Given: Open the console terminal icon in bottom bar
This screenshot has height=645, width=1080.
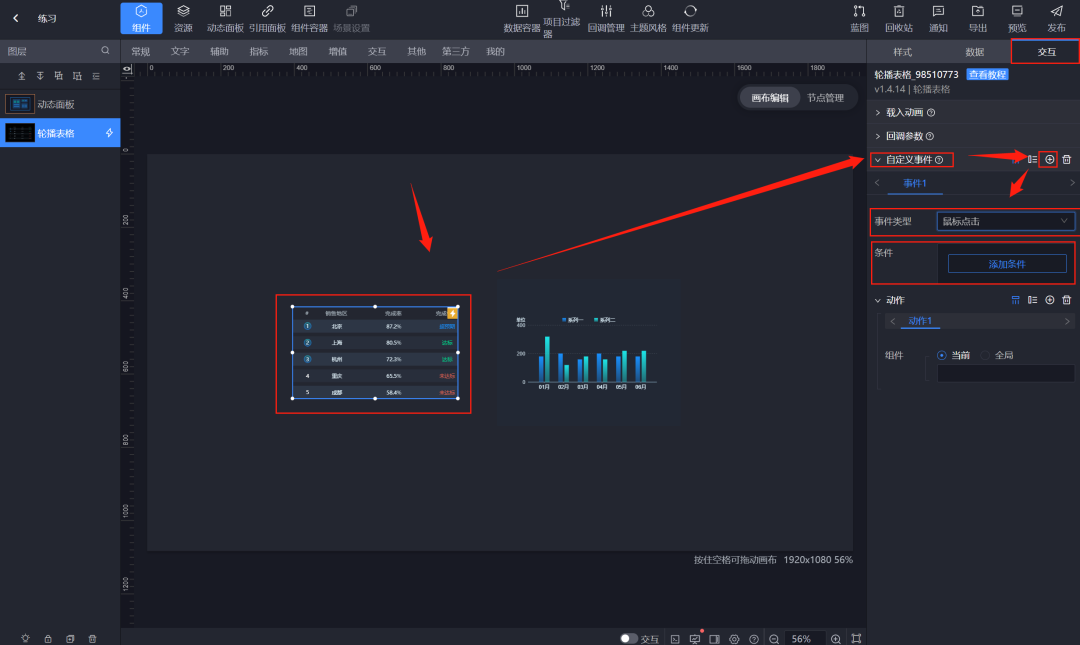Looking at the screenshot, I should 675,639.
